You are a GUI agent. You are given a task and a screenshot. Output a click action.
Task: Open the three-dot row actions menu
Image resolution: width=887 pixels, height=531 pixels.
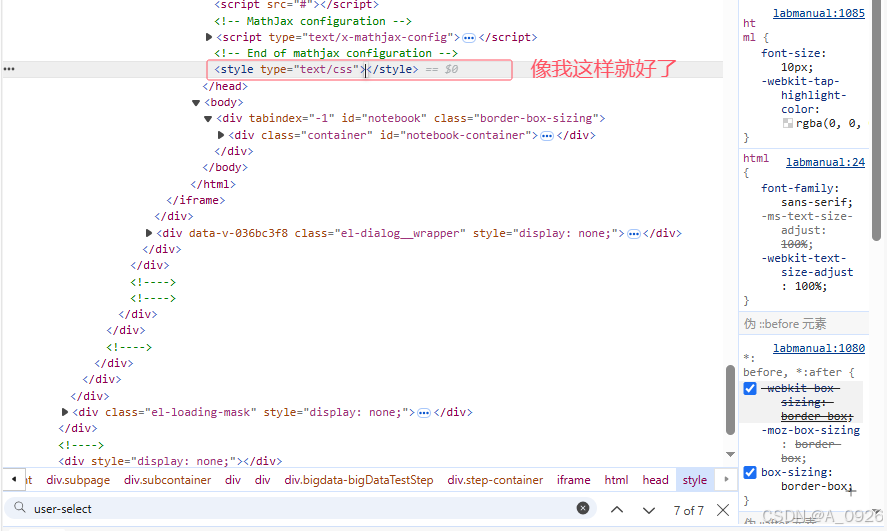coord(9,69)
